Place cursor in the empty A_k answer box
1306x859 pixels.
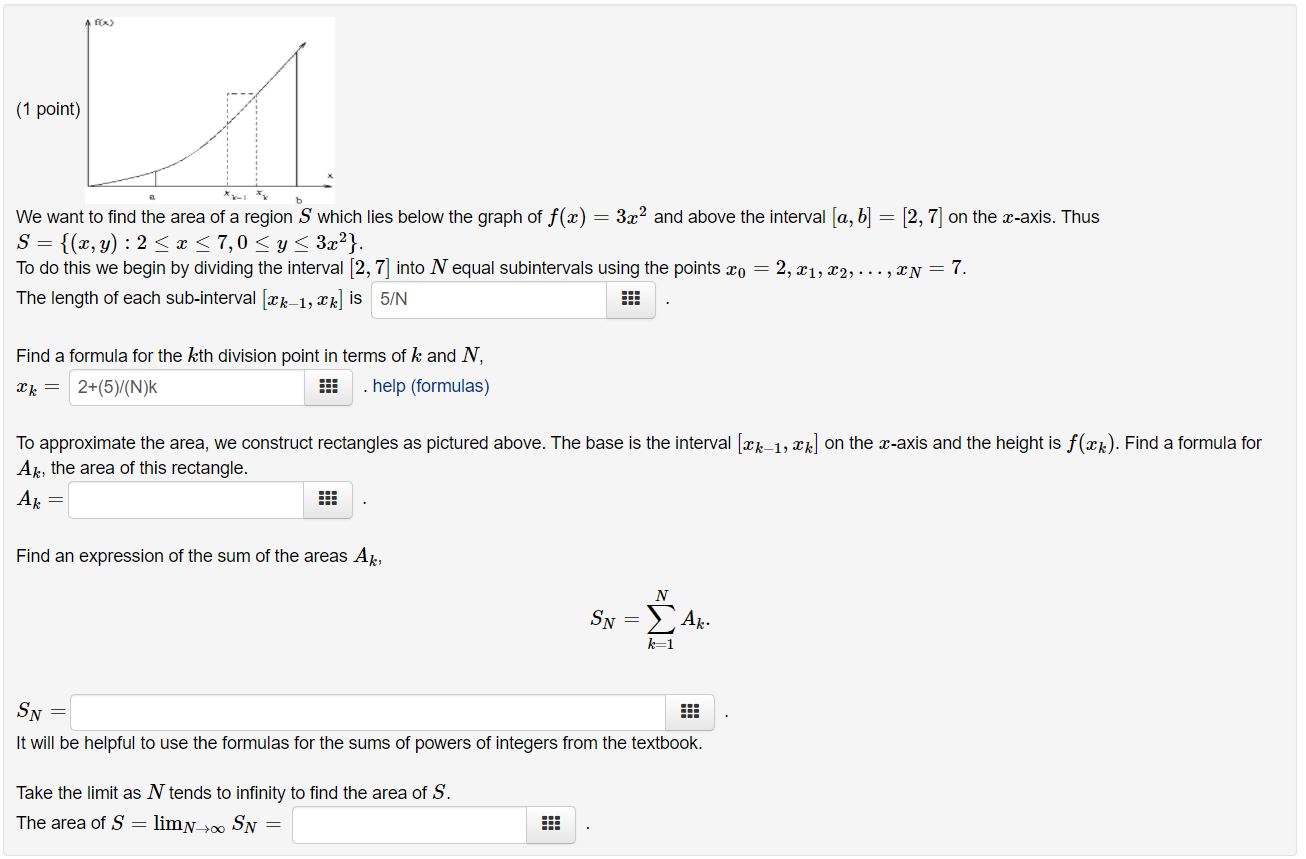185,499
